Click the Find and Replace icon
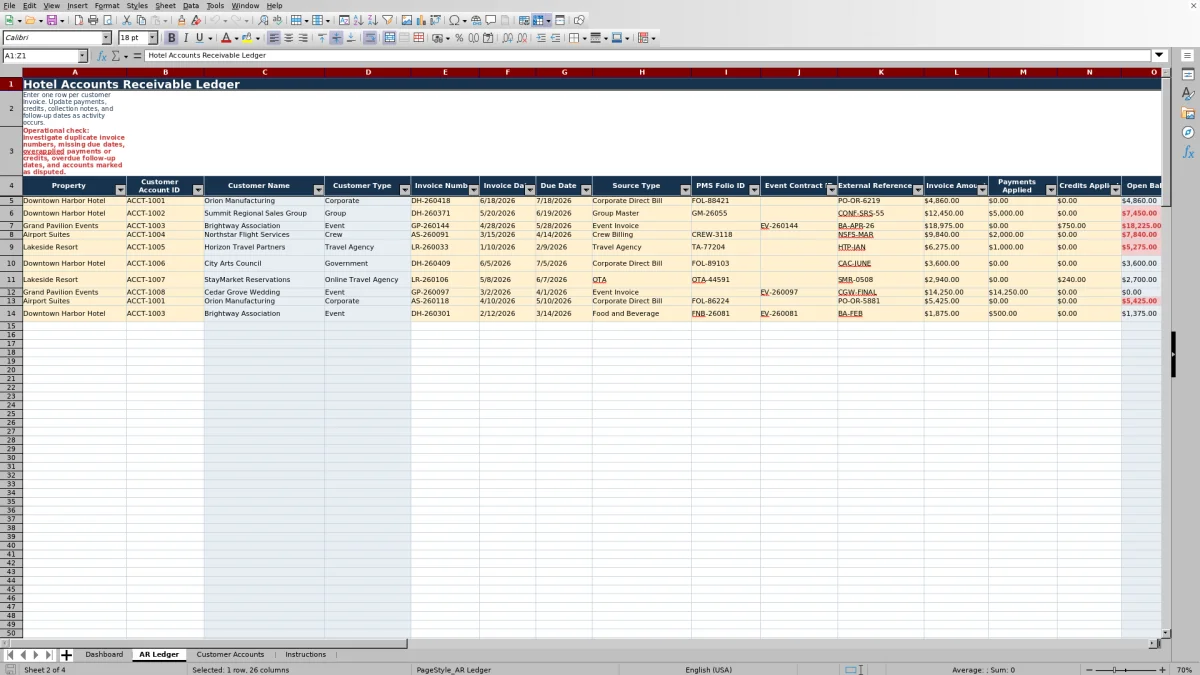This screenshot has height=675, width=1200. pyautogui.click(x=263, y=20)
